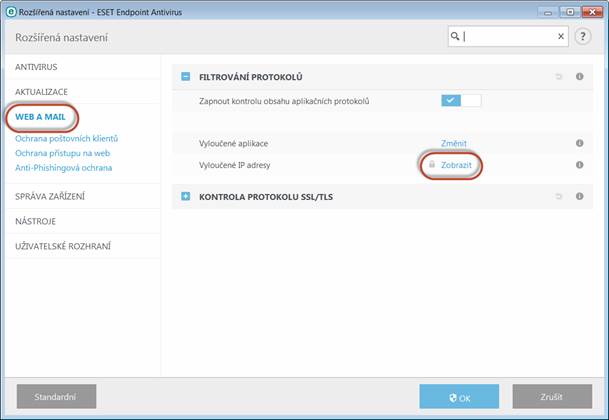This screenshot has width=609, height=420.
Task: Minimize the ESET window
Action: [548, 12]
